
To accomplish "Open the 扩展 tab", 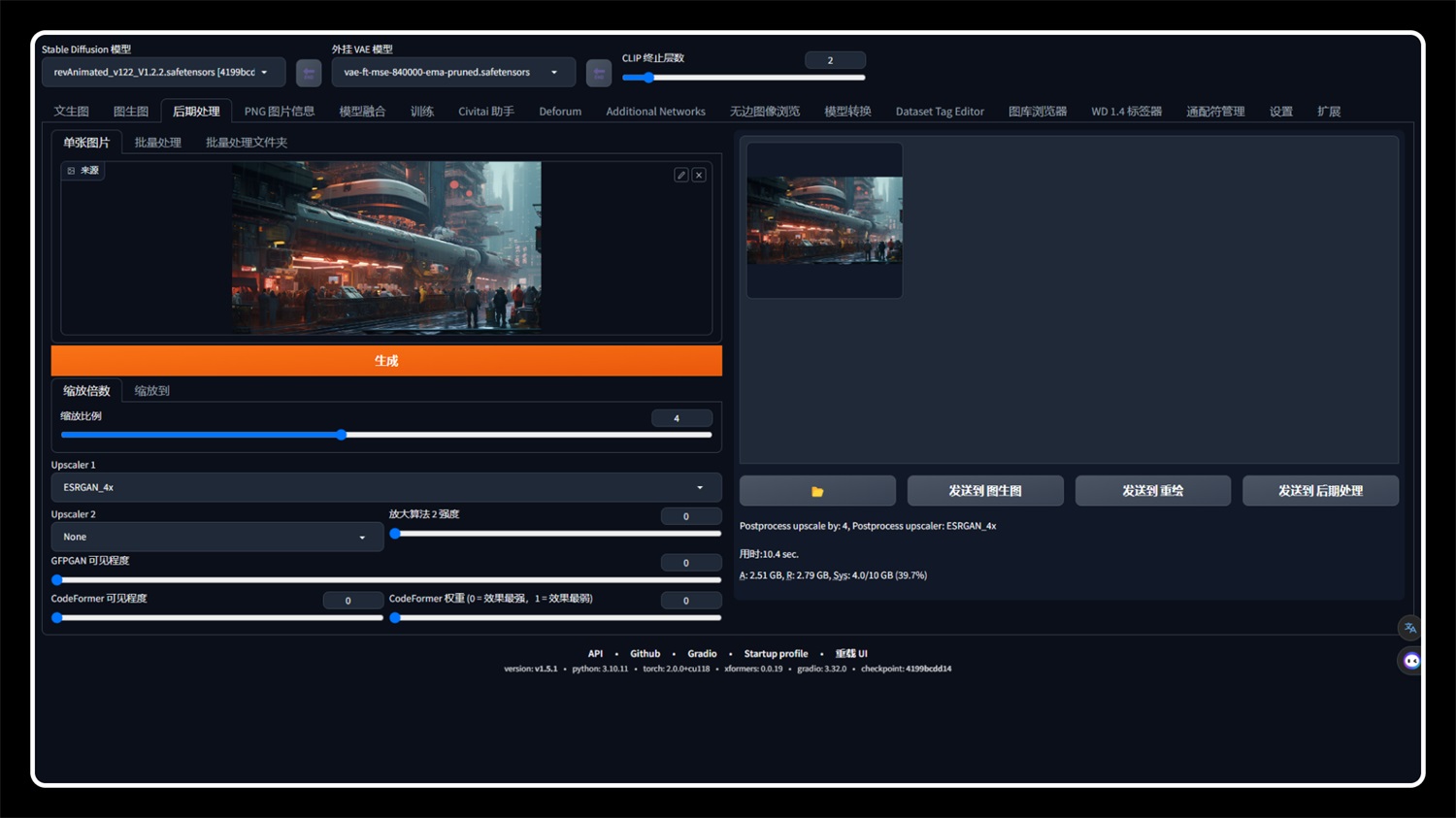I will click(x=1329, y=112).
